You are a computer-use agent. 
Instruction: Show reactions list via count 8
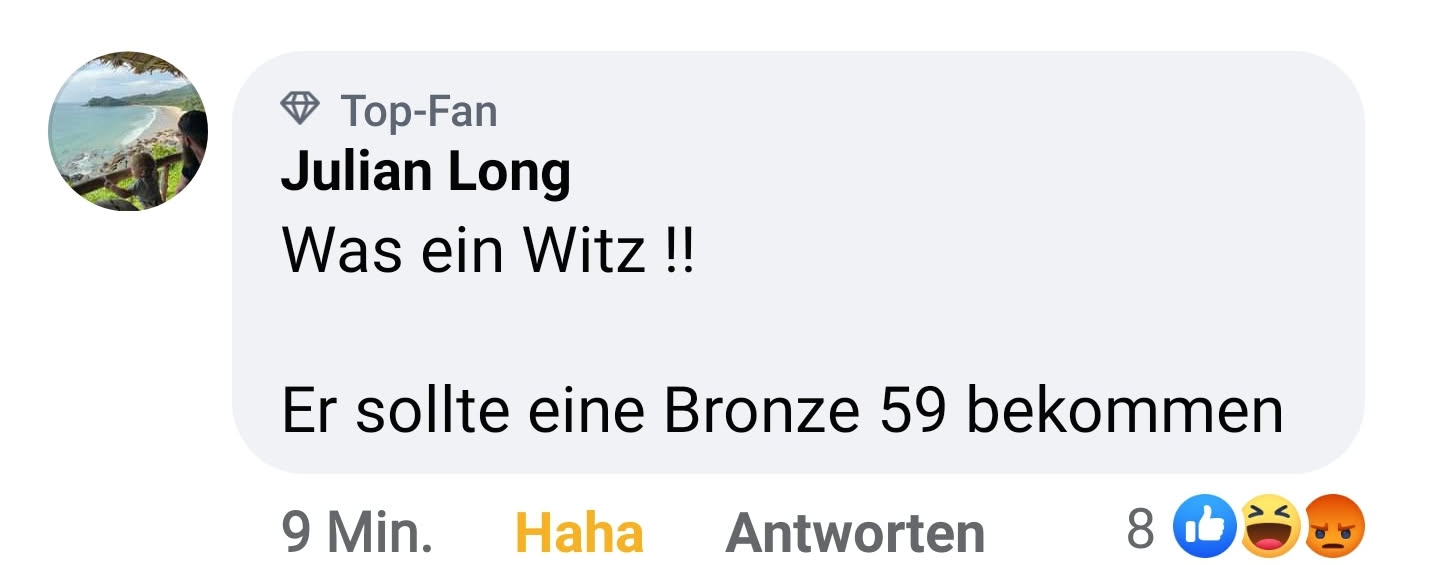[1140, 530]
